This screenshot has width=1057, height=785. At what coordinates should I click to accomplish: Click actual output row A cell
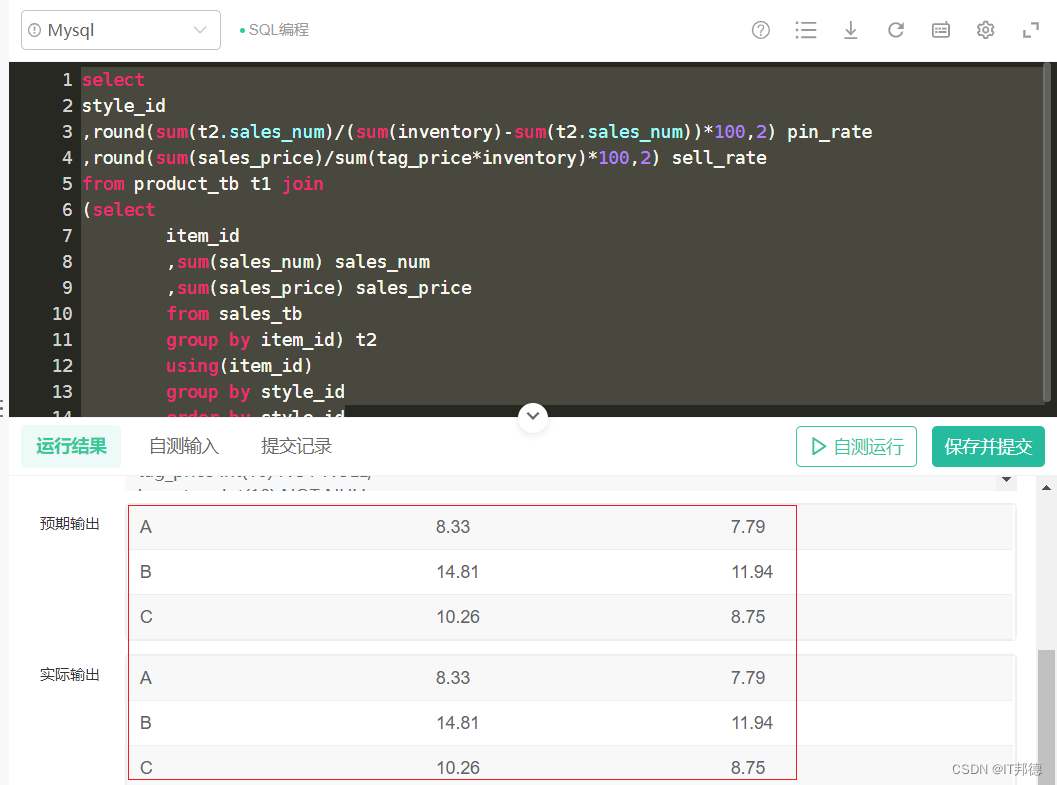(146, 678)
